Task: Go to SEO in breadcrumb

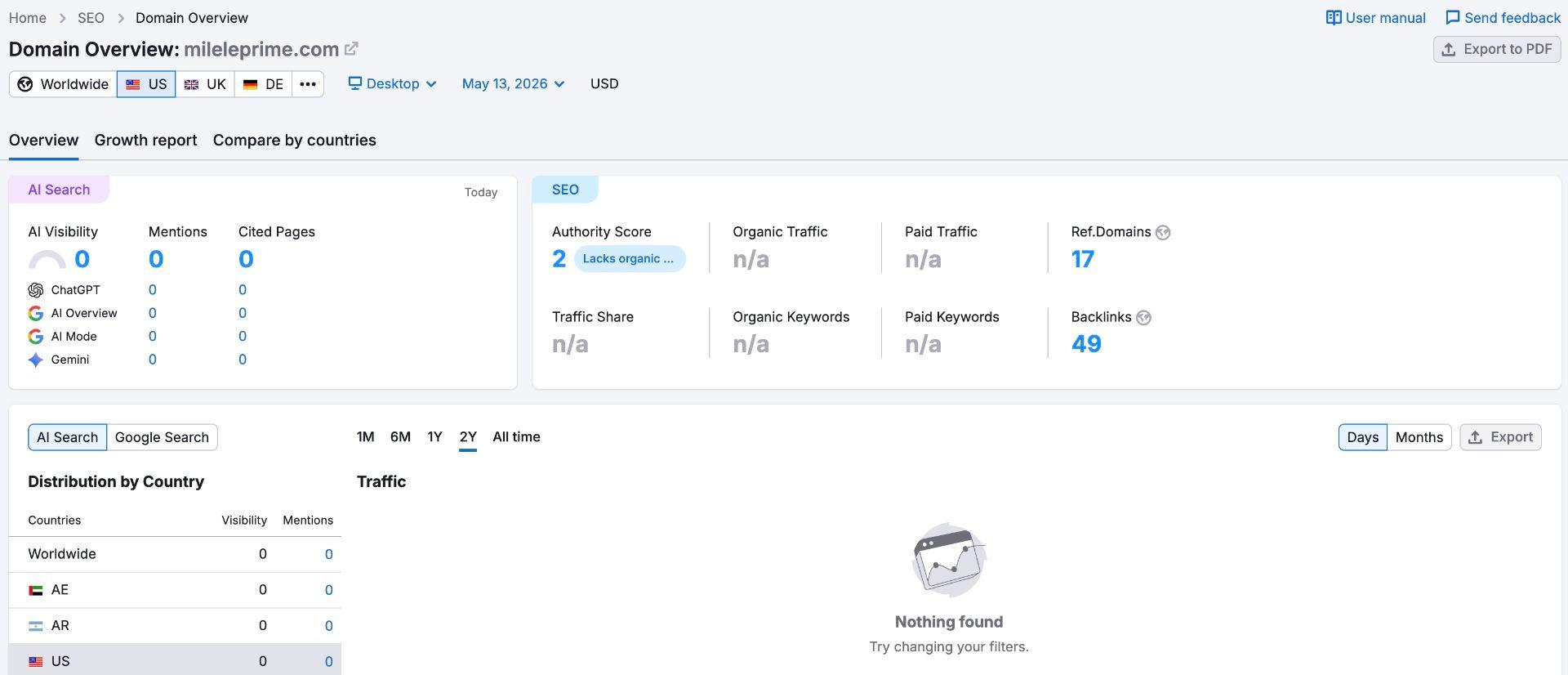Action: pyautogui.click(x=91, y=18)
